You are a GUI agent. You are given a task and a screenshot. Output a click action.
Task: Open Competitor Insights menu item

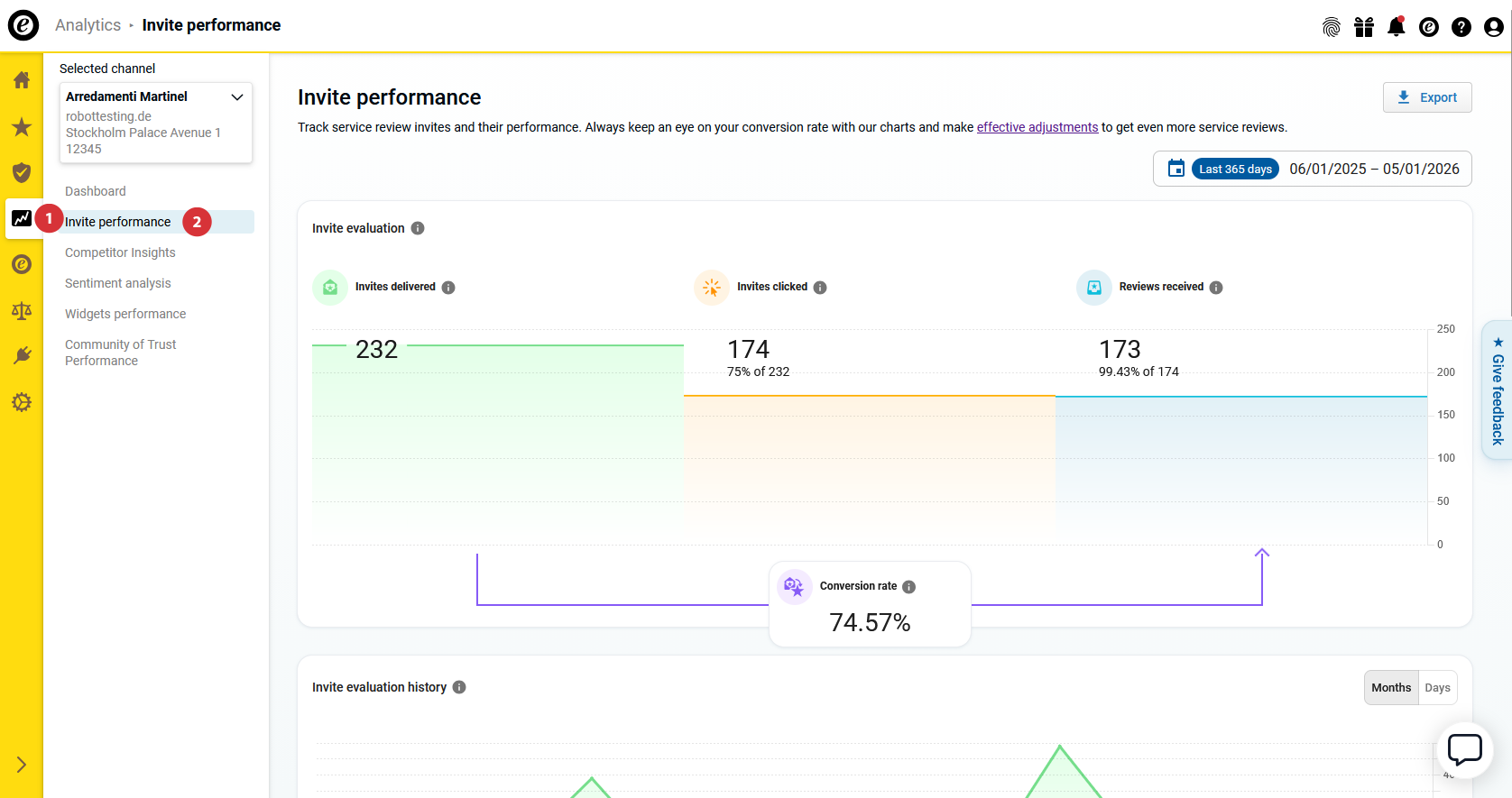click(120, 252)
